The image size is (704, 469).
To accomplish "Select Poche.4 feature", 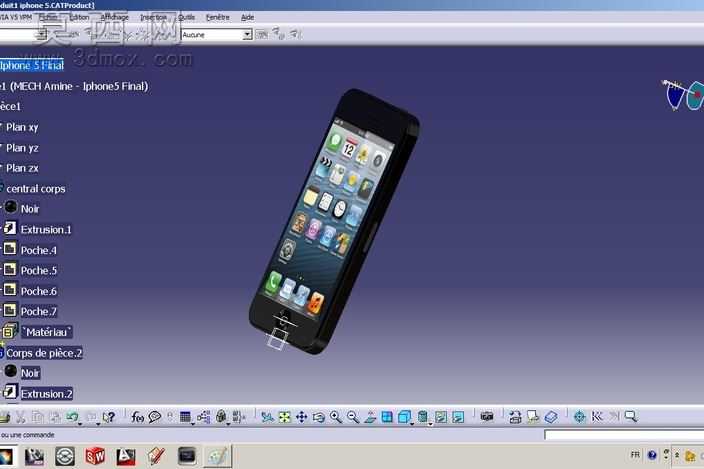I will coord(39,250).
